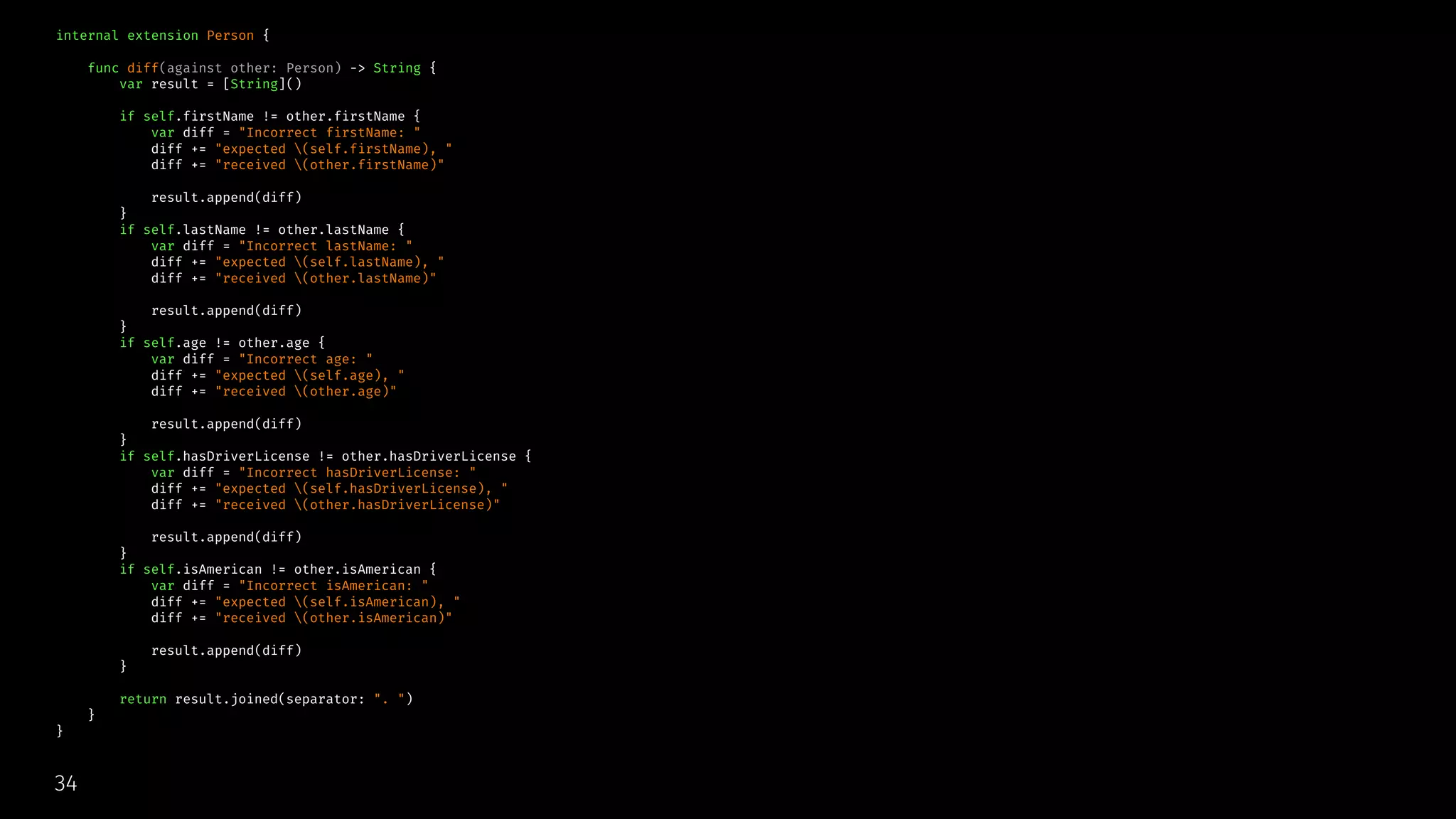
Task: Click the line 'received \(other.firstName)'
Action: tap(298, 165)
